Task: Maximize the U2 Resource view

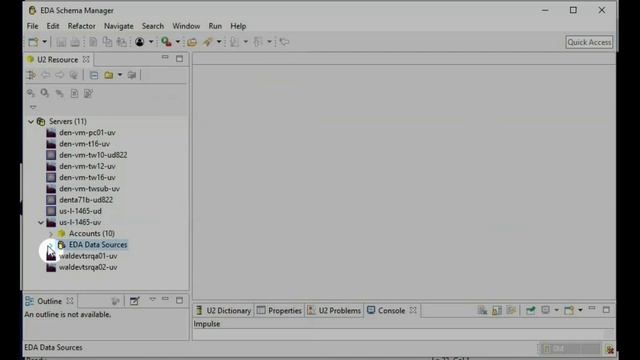Action: pyautogui.click(x=179, y=59)
